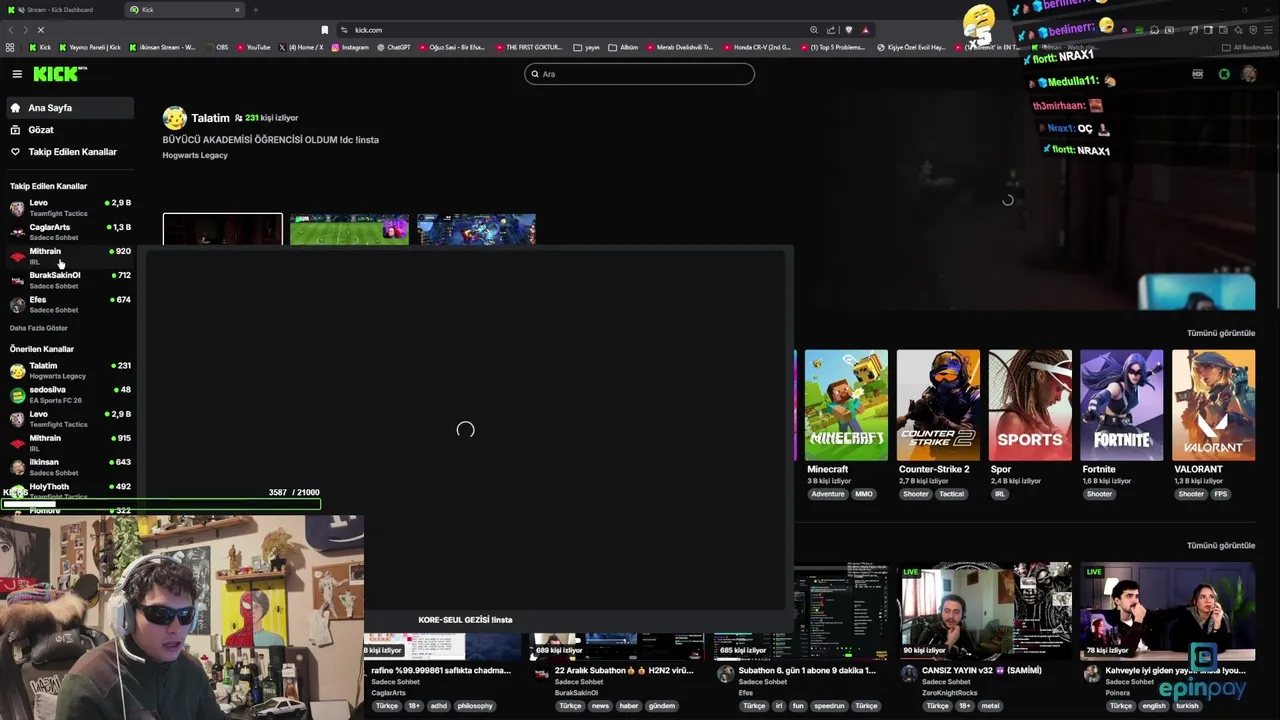Open the VALORANT category card

point(1213,405)
